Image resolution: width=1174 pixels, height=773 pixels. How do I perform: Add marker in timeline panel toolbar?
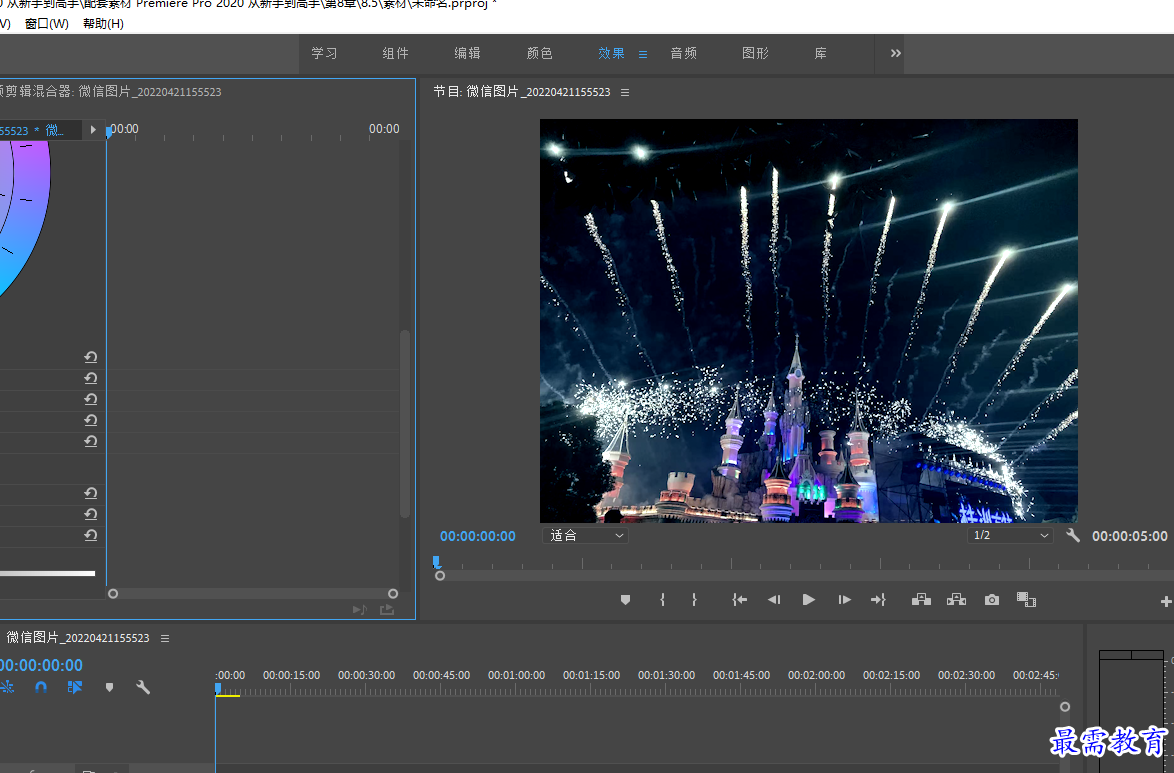109,687
